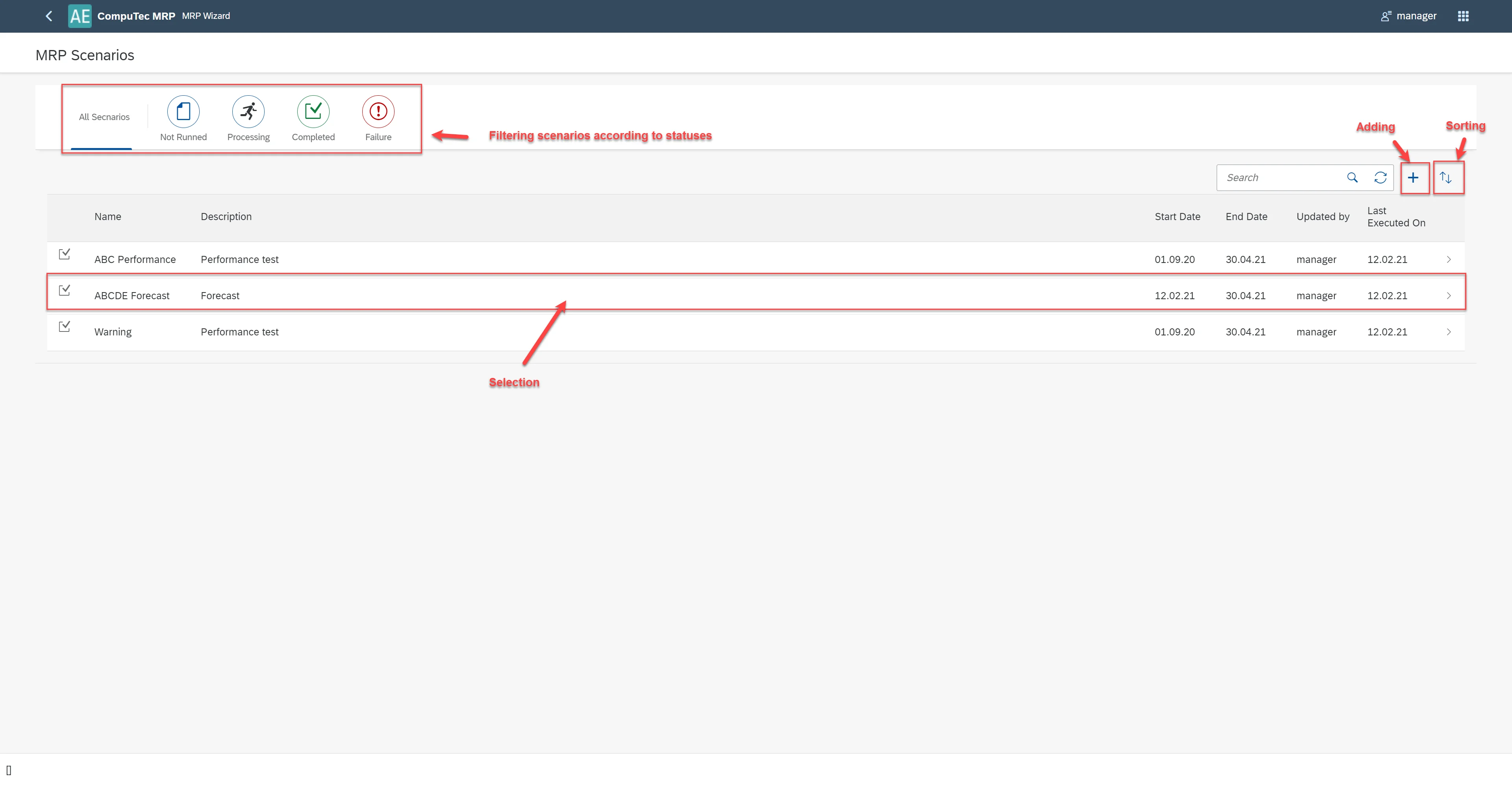Add a new MRP scenario
Viewport: 1512px width, 785px height.
[x=1414, y=178]
